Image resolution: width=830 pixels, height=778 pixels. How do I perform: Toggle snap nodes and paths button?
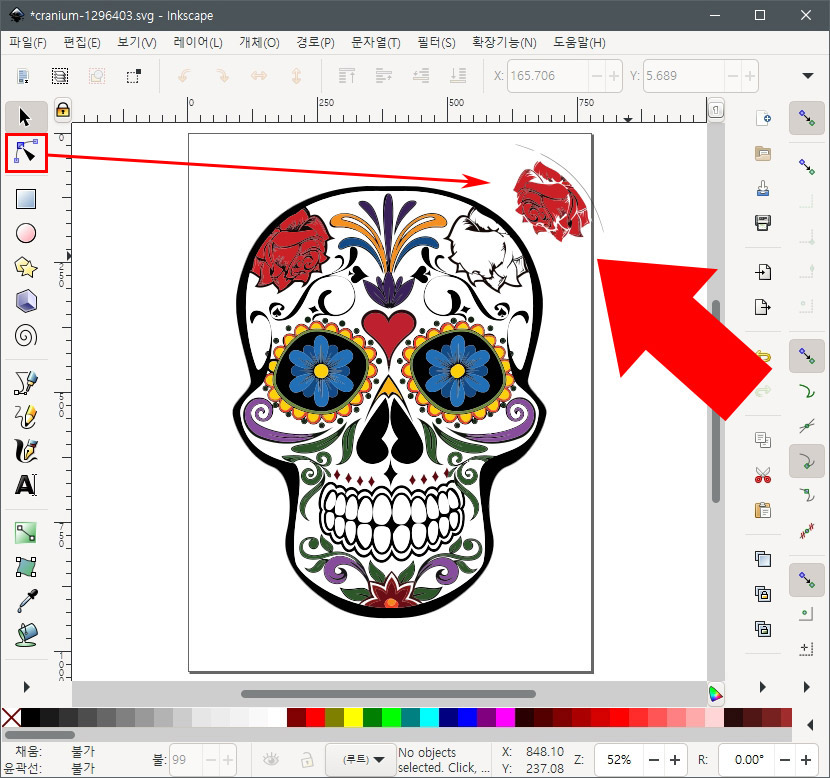point(807,355)
